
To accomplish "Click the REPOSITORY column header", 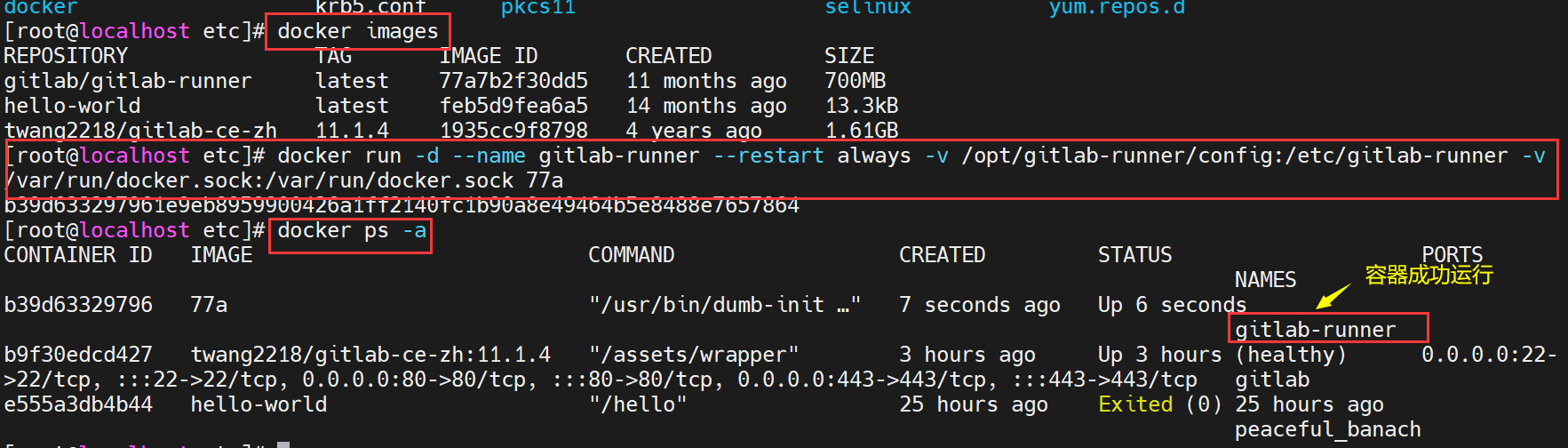I will [66, 56].
